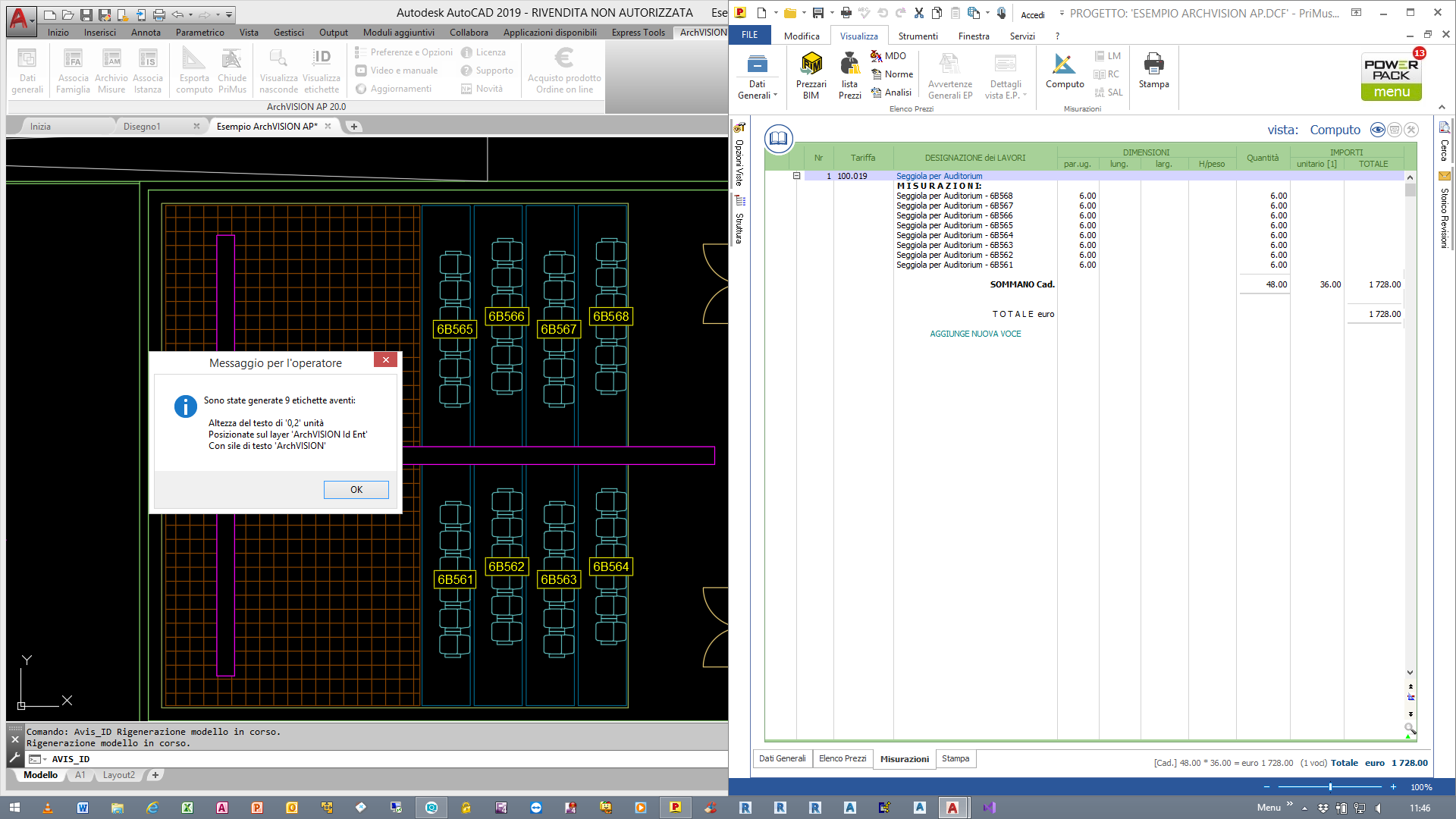Toggle the tools icon next to vista Computo
Image resolution: width=1456 pixels, height=819 pixels.
1411,130
